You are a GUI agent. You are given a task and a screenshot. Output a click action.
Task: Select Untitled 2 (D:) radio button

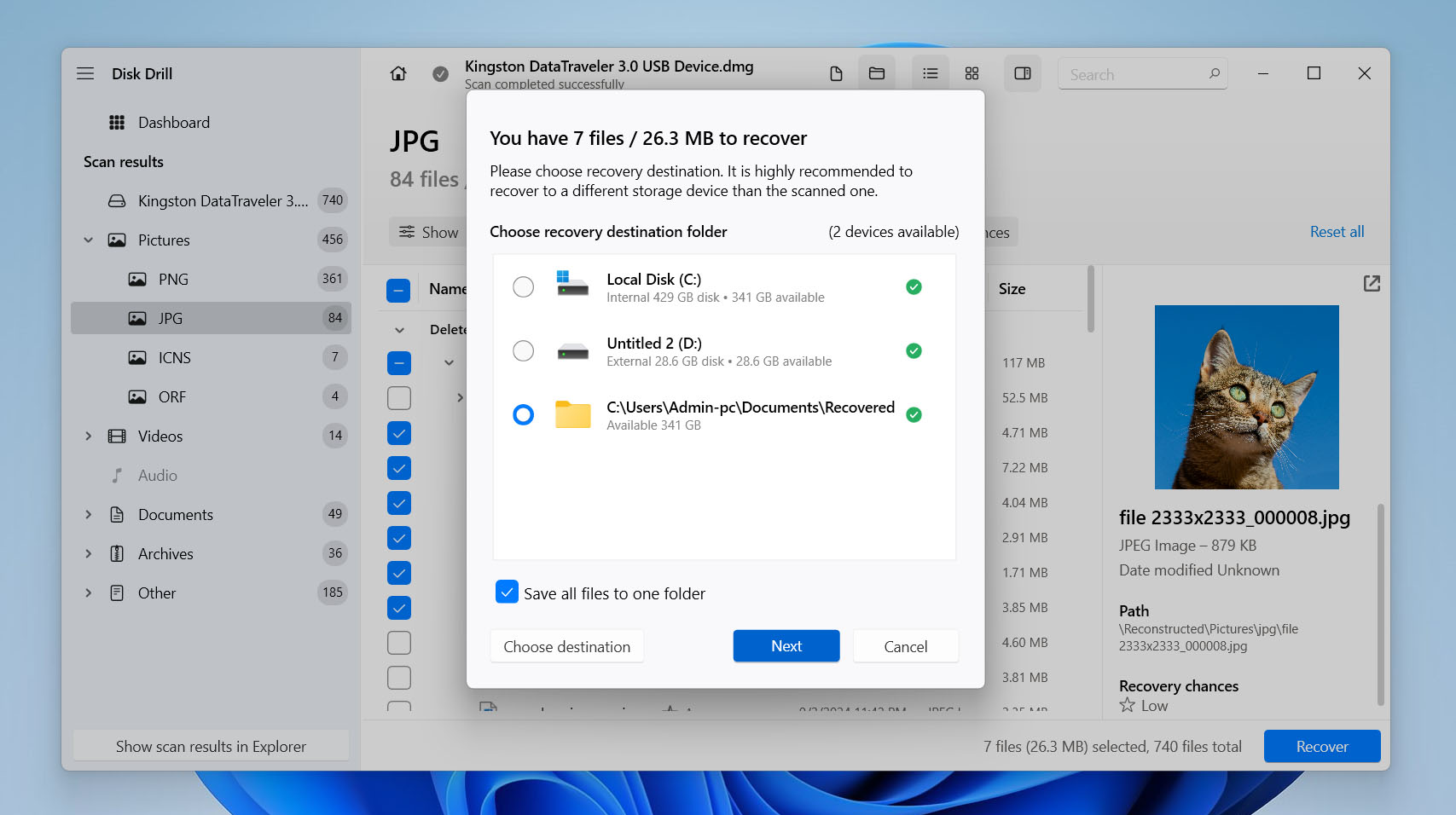click(x=523, y=351)
